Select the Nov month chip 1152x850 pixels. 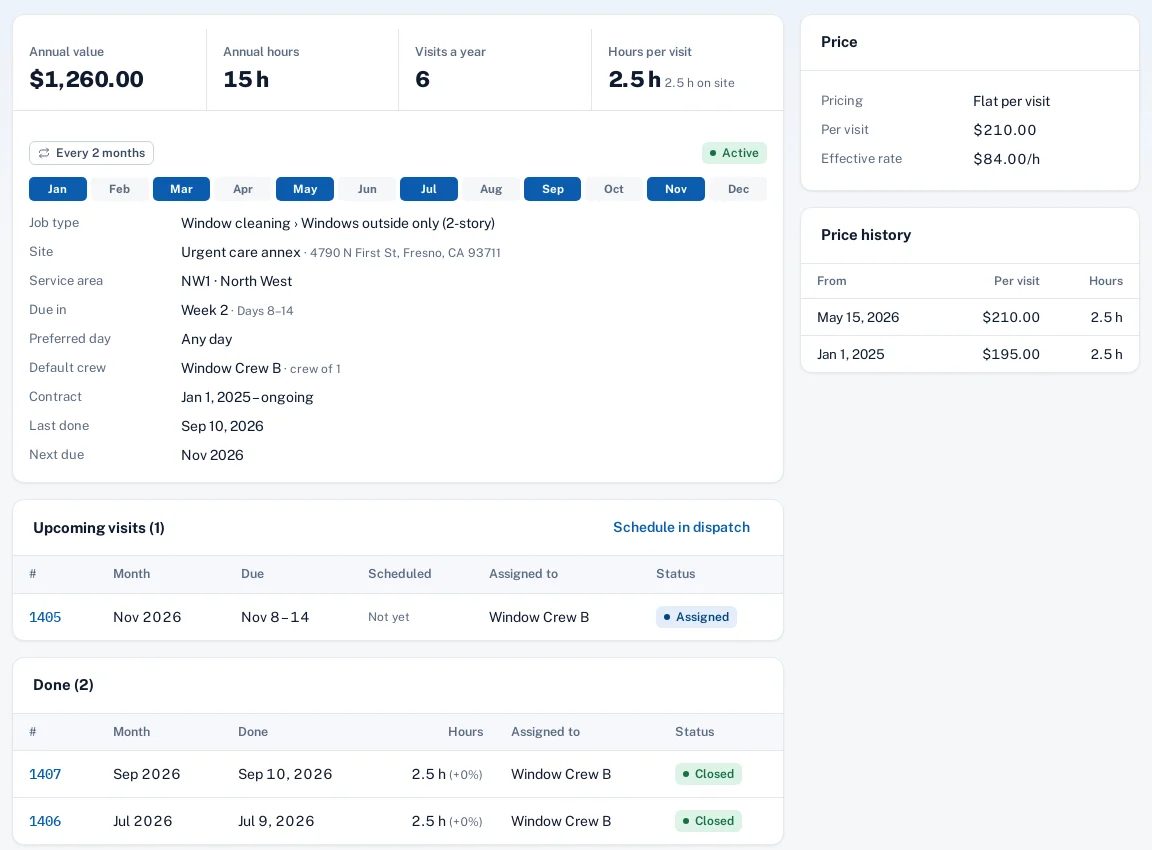click(676, 189)
